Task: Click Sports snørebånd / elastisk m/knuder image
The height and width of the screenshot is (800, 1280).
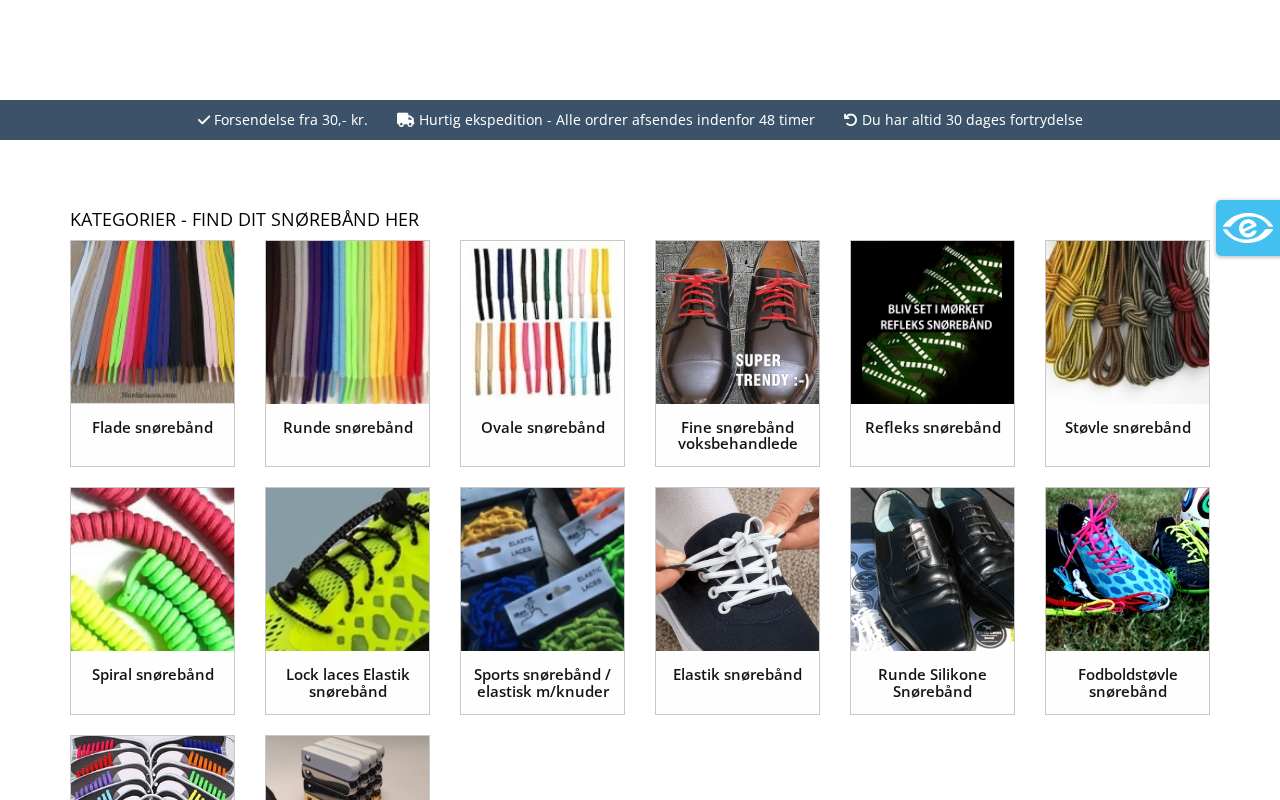Action: tap(542, 569)
